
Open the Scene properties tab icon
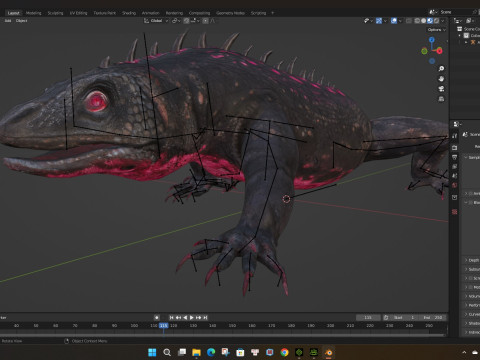455,176
